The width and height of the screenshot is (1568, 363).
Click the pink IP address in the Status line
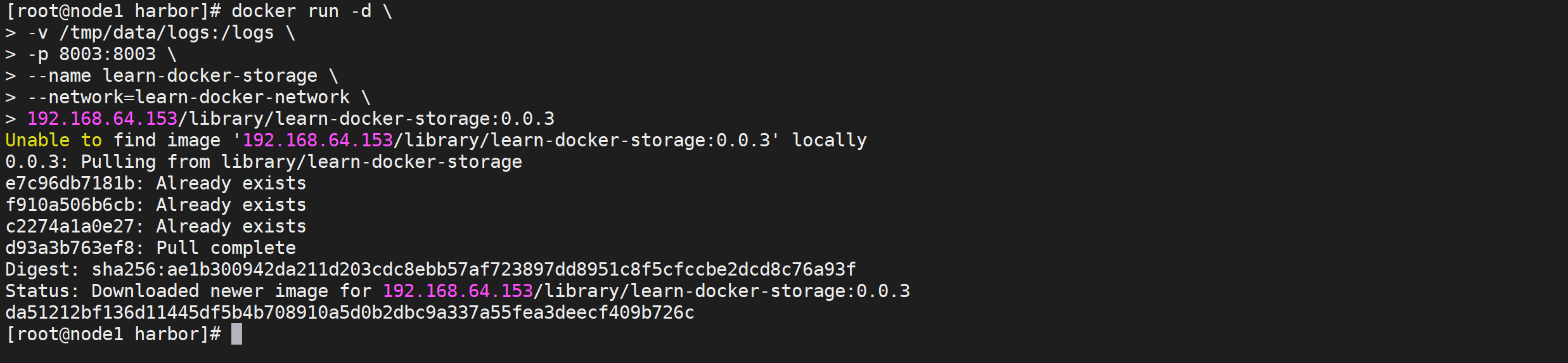click(458, 291)
